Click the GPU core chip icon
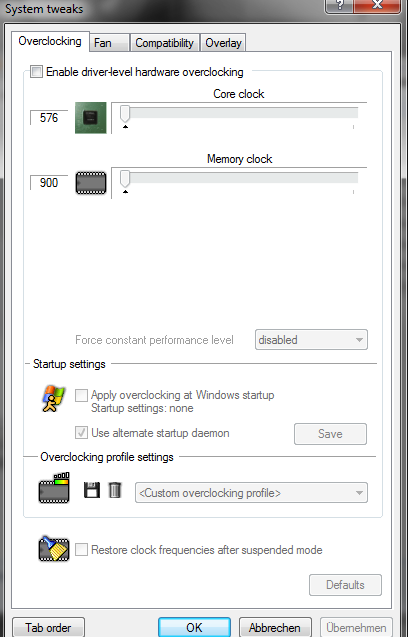 coord(91,118)
